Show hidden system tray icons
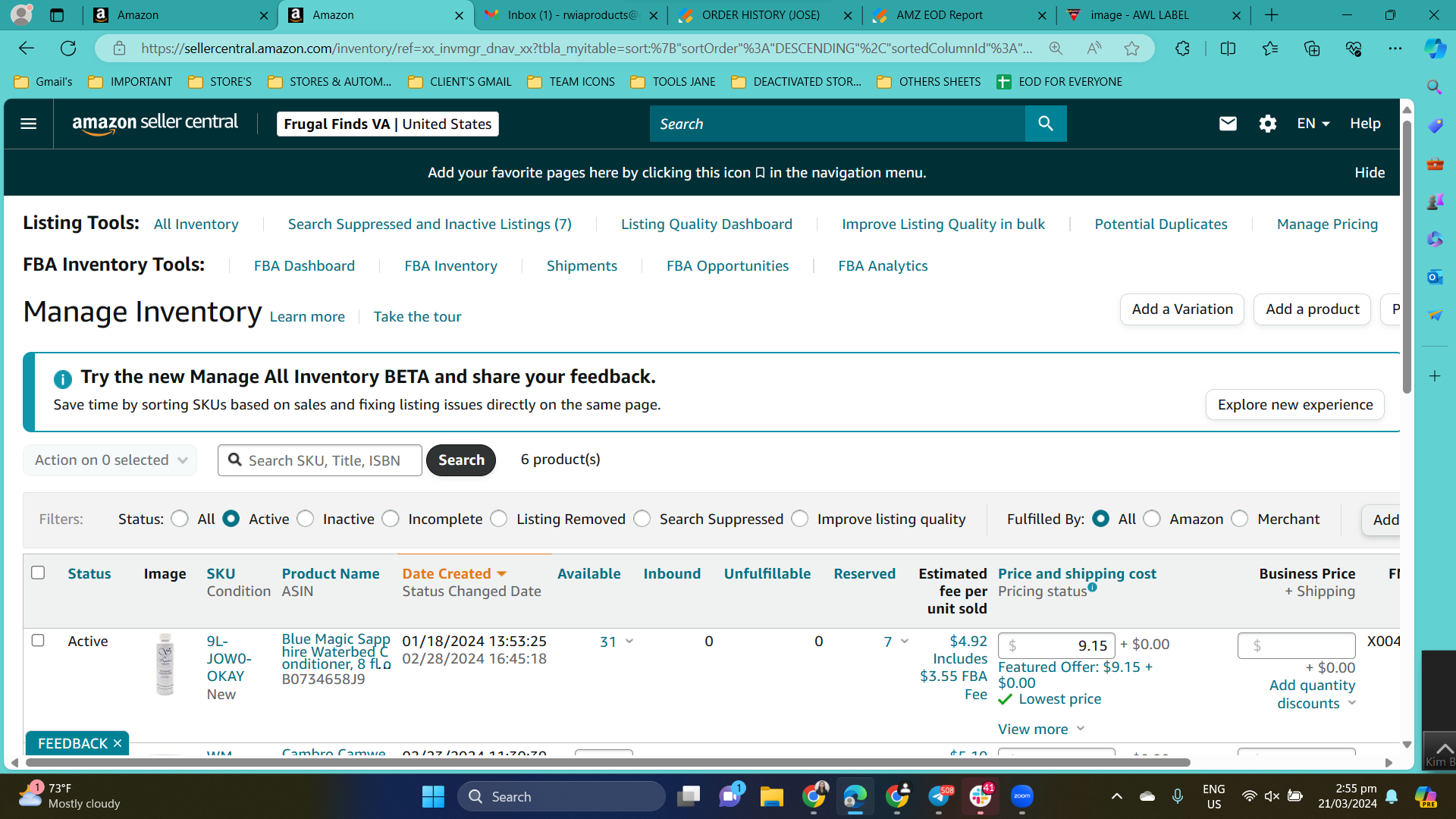Screen dimensions: 1456x819 tap(1116, 796)
